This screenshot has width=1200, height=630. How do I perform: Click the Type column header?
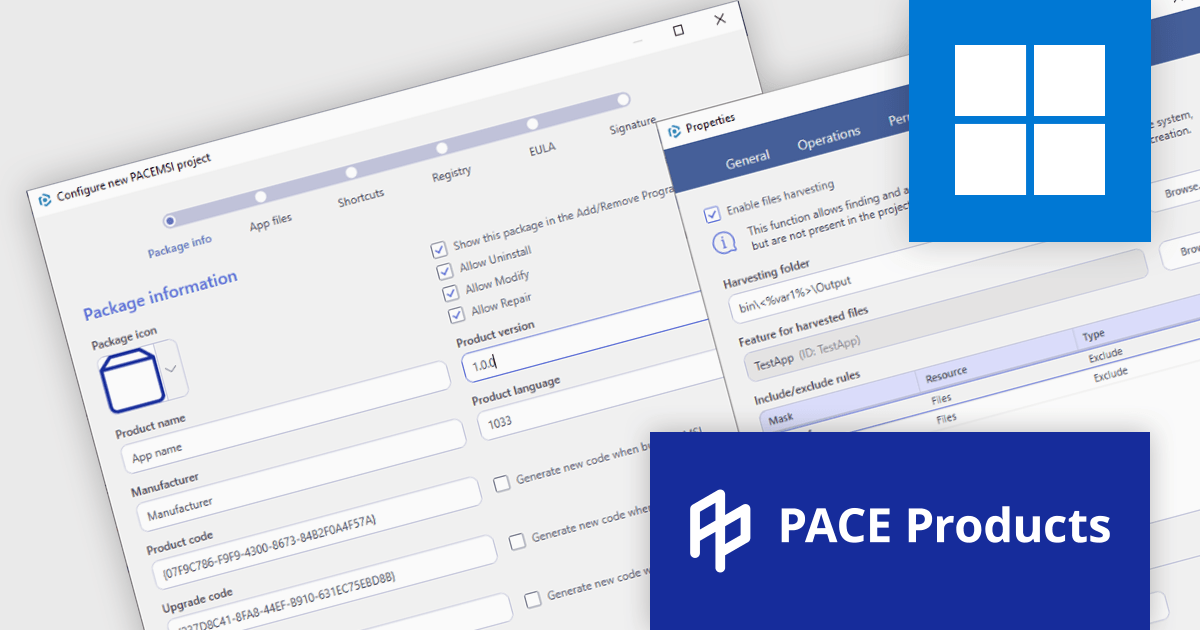coord(1138,322)
